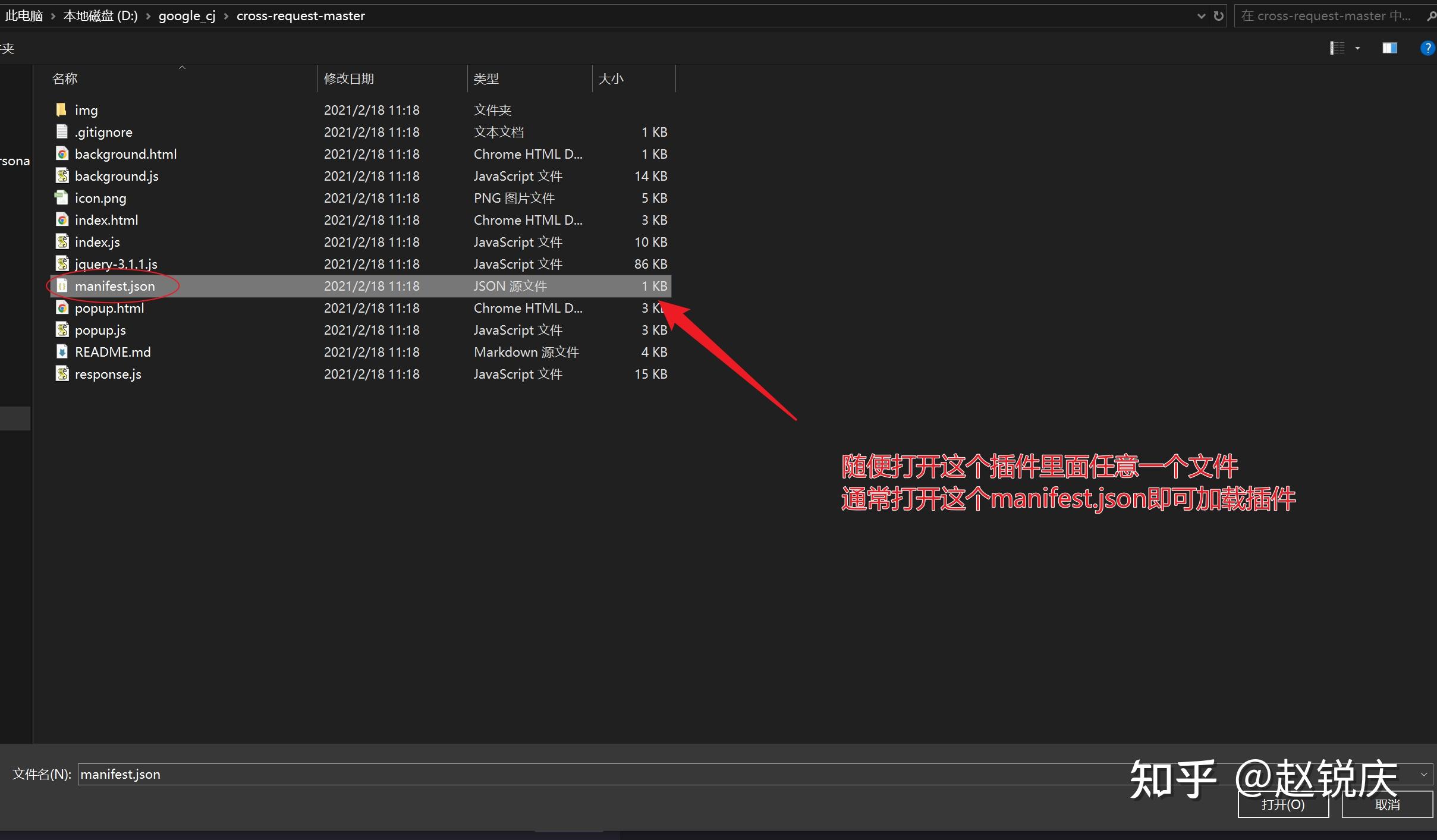Viewport: 1437px width, 840px height.
Task: Click the 取消 button
Action: (x=1387, y=804)
